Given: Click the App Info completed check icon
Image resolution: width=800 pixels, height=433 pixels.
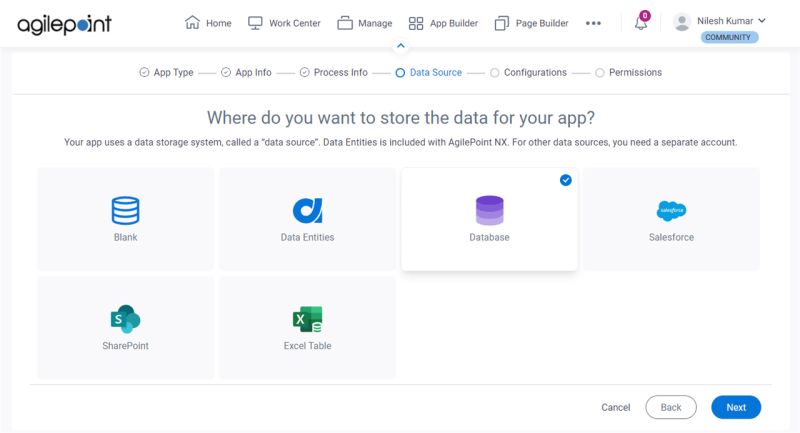Looking at the screenshot, I should click(226, 72).
